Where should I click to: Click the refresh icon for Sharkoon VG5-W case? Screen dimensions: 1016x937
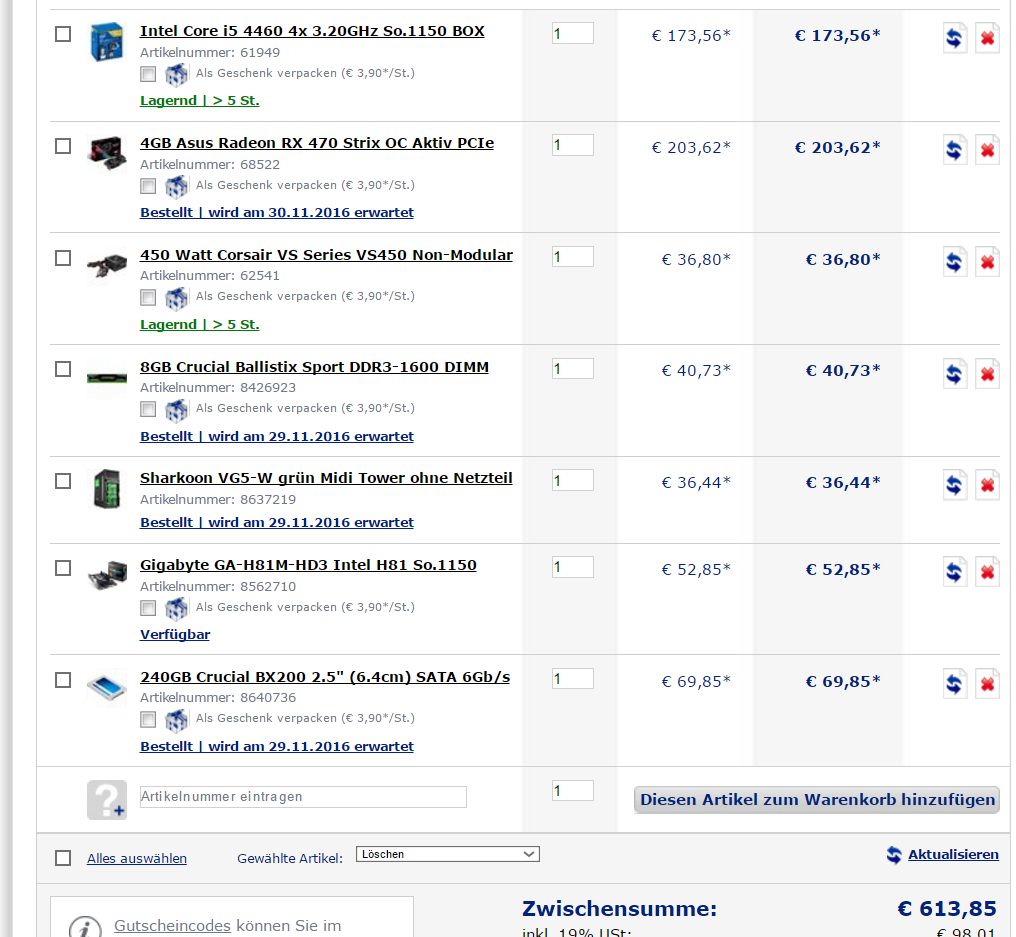click(x=954, y=485)
